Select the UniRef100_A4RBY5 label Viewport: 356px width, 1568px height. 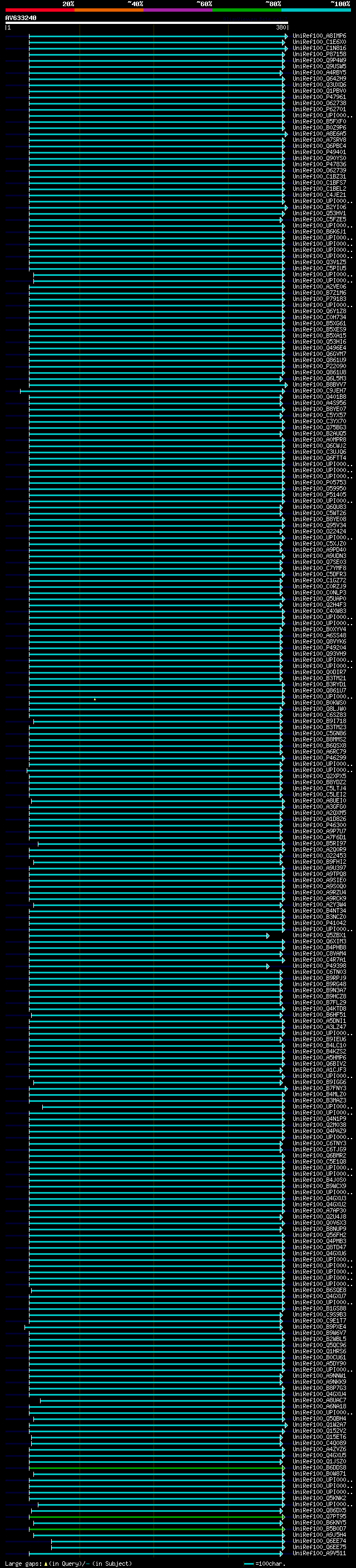pyautogui.click(x=319, y=72)
